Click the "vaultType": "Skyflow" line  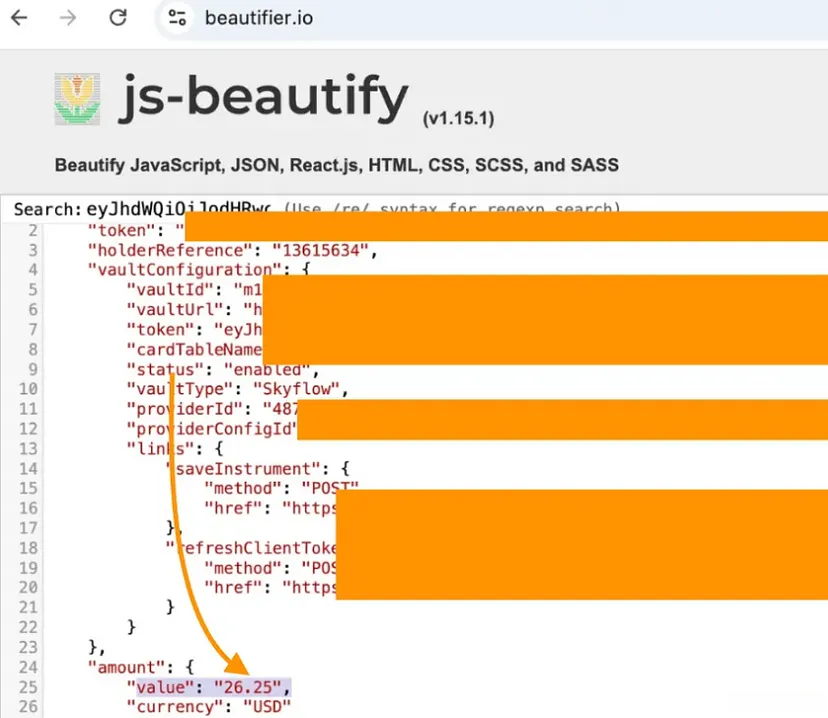[238, 389]
